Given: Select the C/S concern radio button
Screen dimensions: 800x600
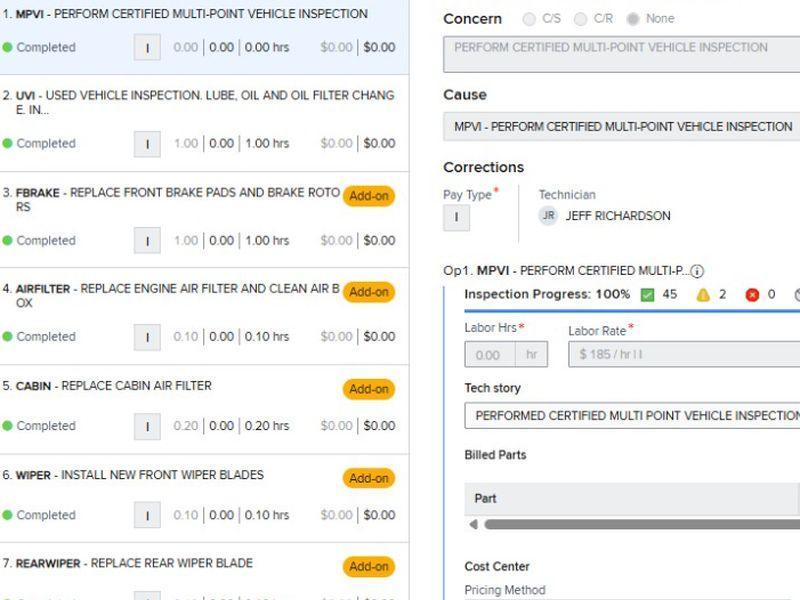Looking at the screenshot, I should (531, 18).
